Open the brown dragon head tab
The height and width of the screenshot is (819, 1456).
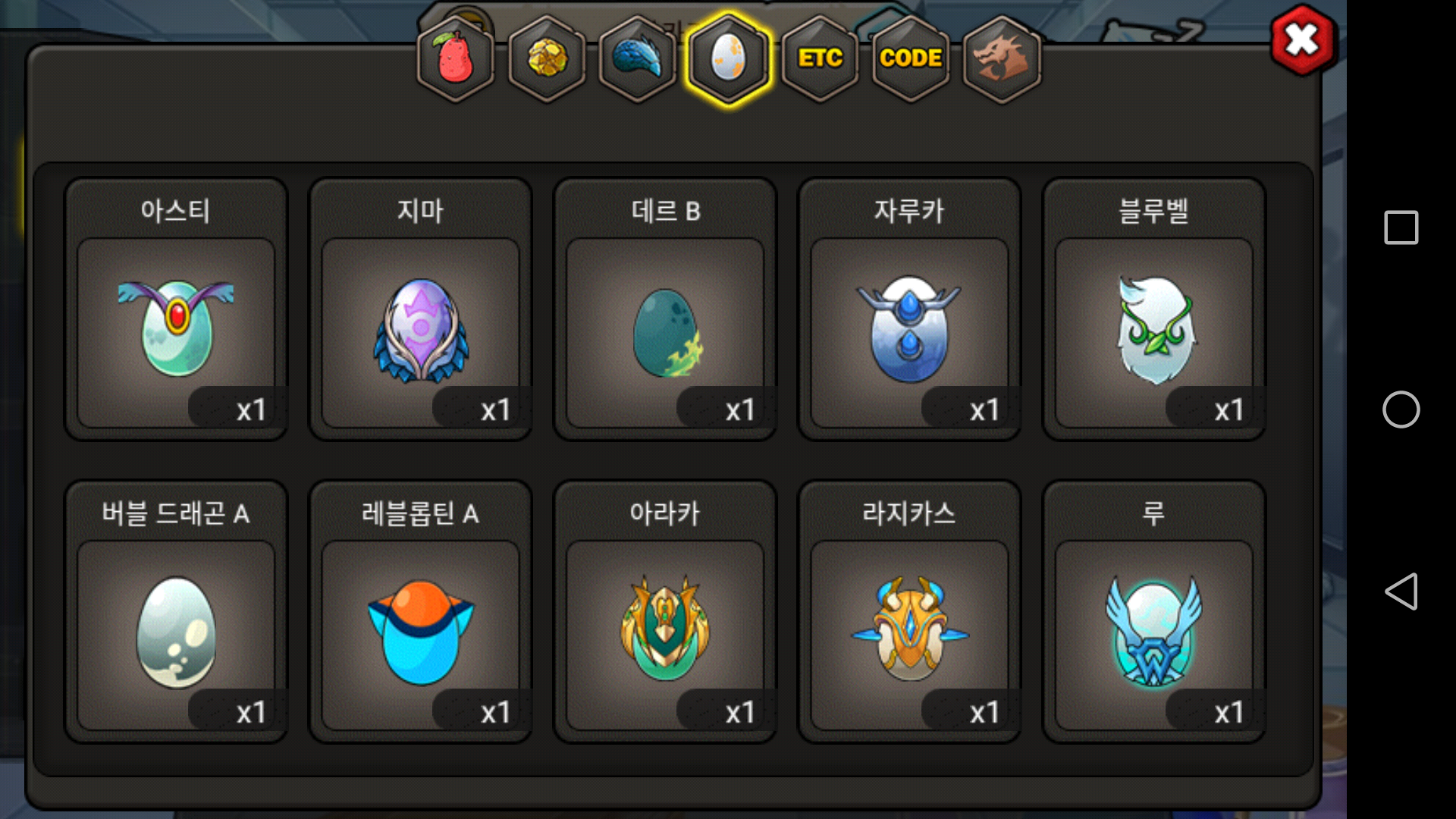(1002, 58)
